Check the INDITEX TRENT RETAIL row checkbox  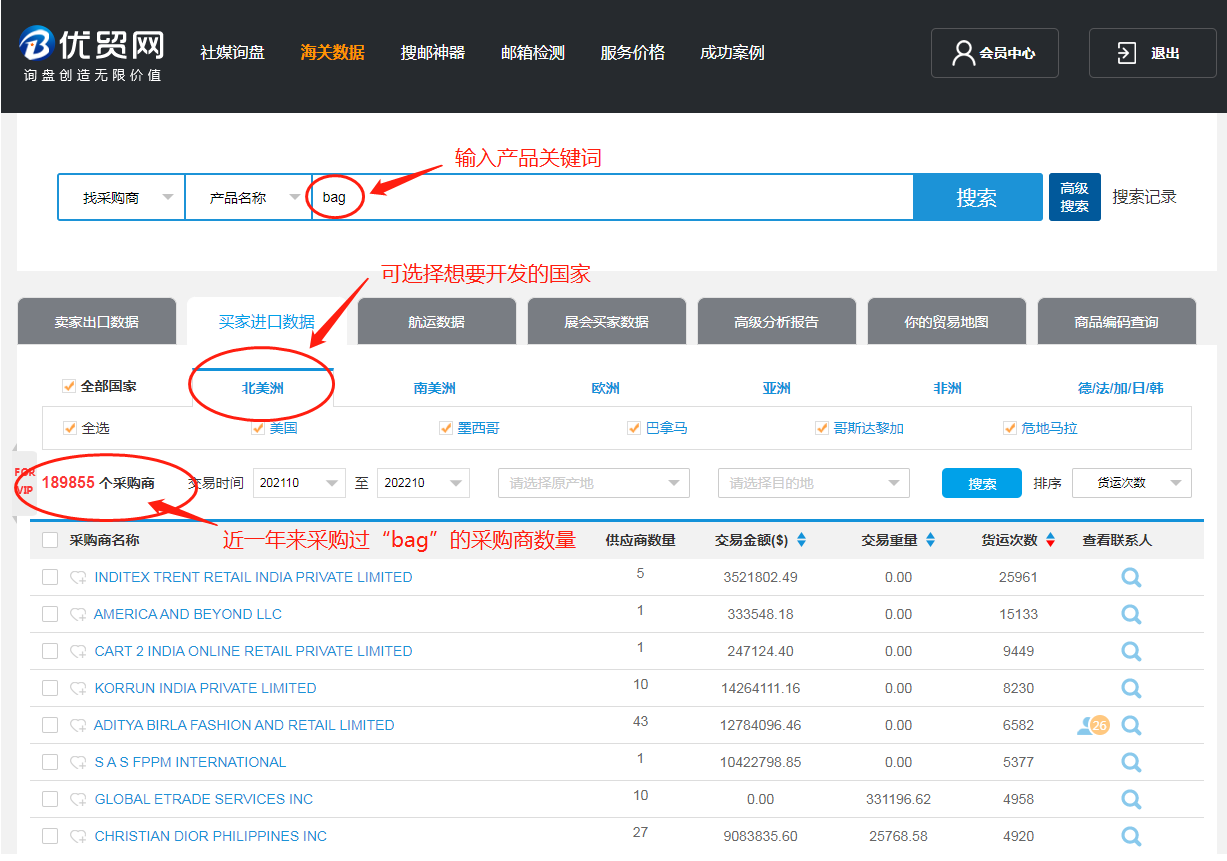[50, 577]
